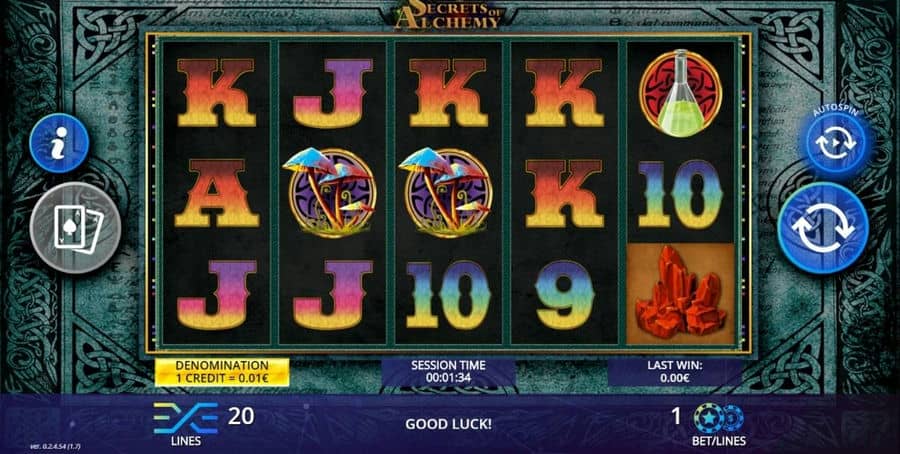Open the Denomination credit setting

222,372
